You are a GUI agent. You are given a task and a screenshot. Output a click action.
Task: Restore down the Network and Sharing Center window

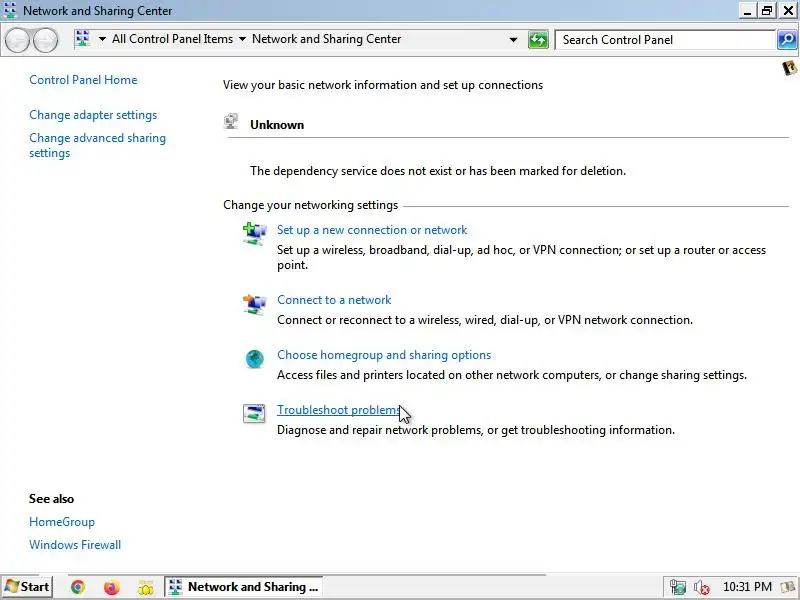pyautogui.click(x=767, y=11)
